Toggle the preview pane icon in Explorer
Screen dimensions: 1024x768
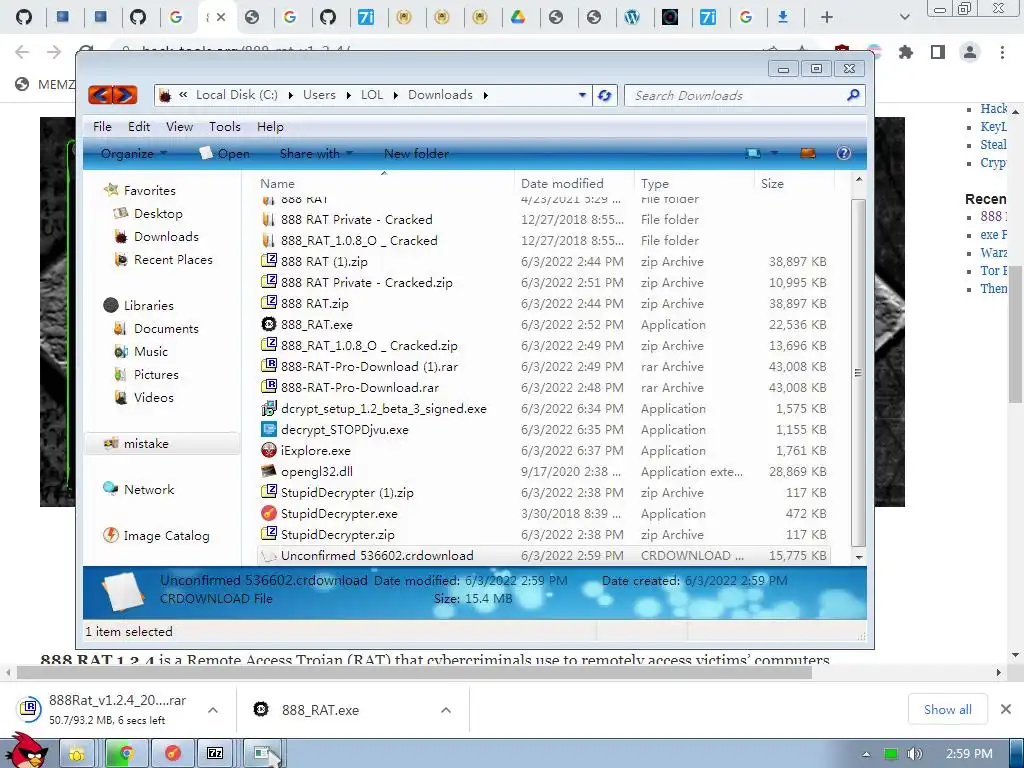coord(808,153)
